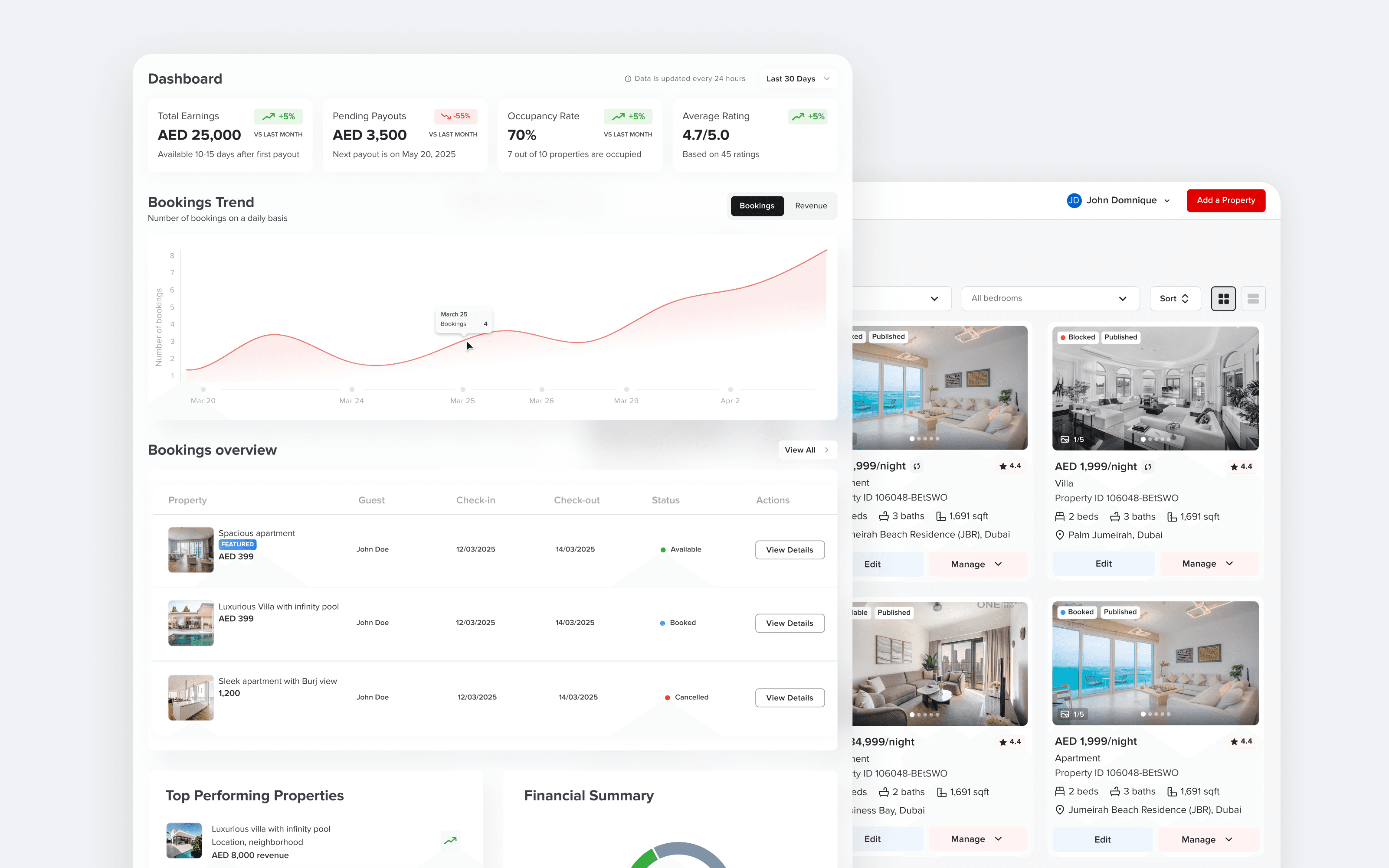Open Manage menu for Palm Jumeirah Villa
The height and width of the screenshot is (868, 1389).
1209,564
